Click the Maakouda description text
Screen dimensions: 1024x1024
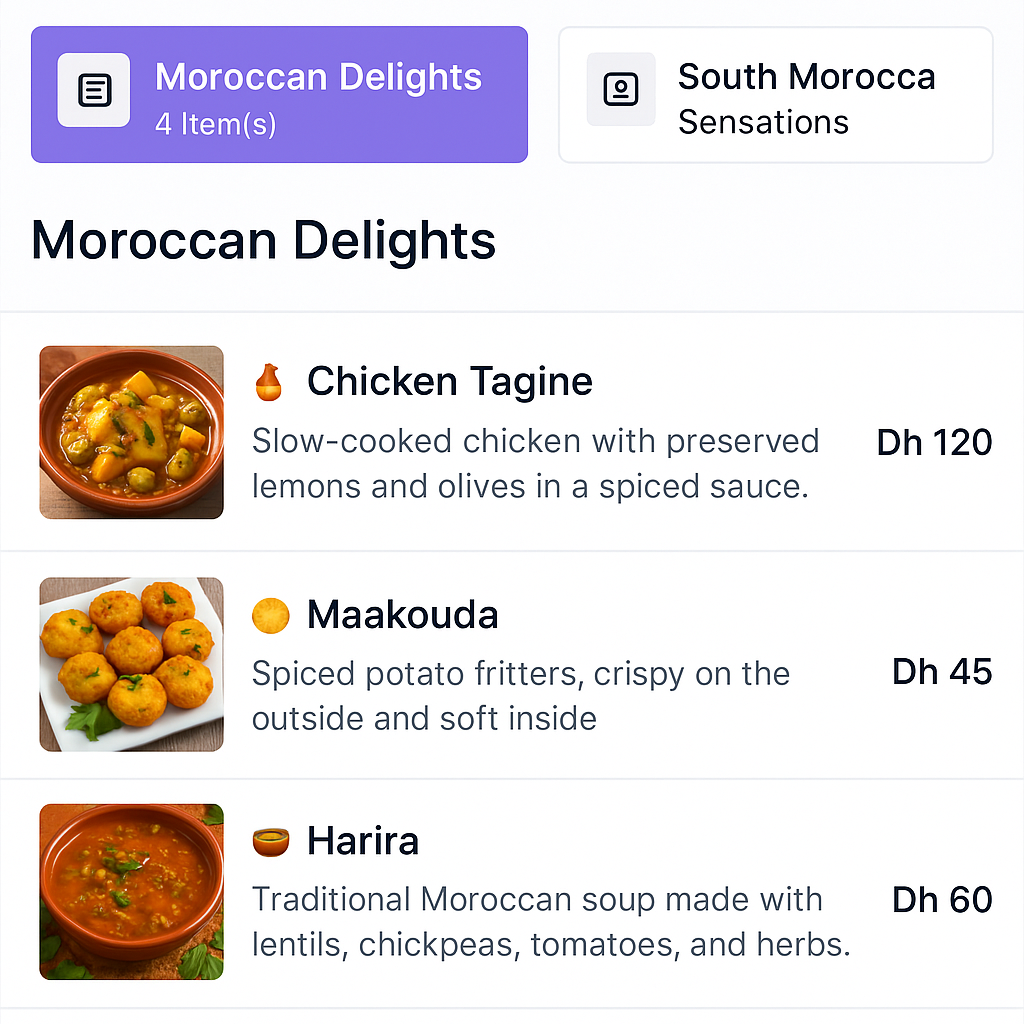coord(520,695)
